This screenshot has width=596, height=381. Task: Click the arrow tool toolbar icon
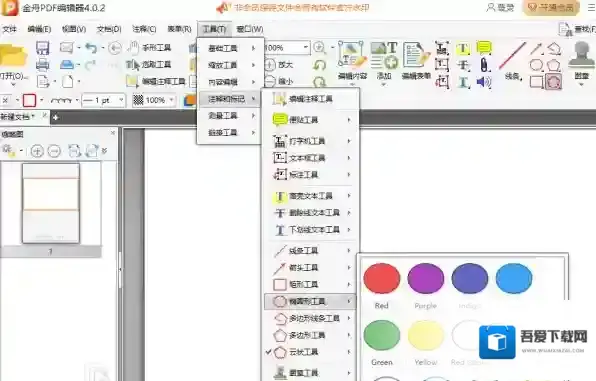click(x=536, y=48)
